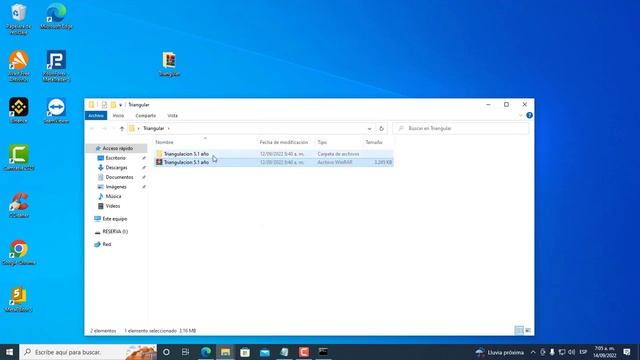Screen dimensions: 640x360
Task: Select the MetaEditor 5 desktop shortcut
Action: 18,299
